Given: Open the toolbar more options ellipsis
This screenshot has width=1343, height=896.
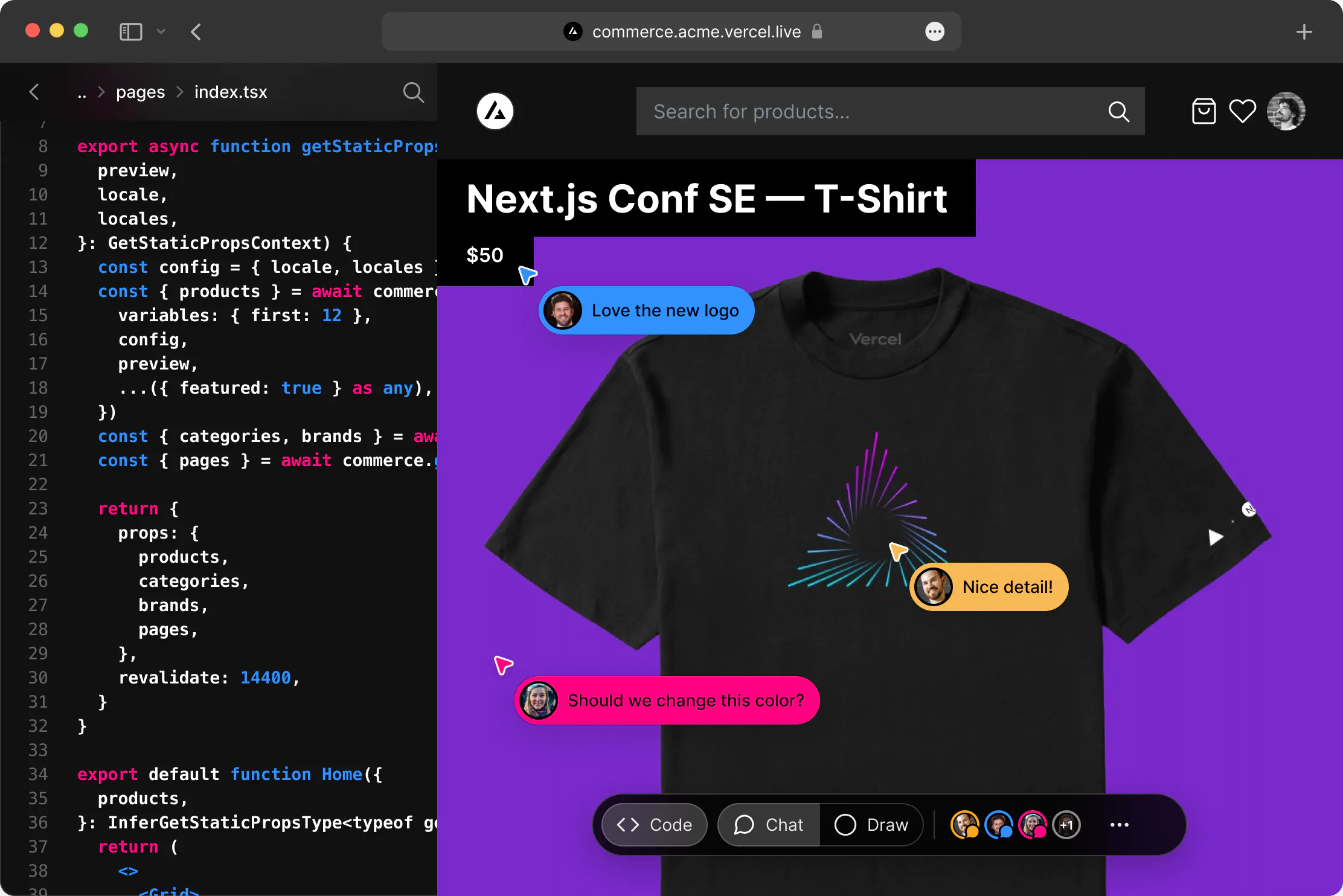Looking at the screenshot, I should coord(1119,825).
